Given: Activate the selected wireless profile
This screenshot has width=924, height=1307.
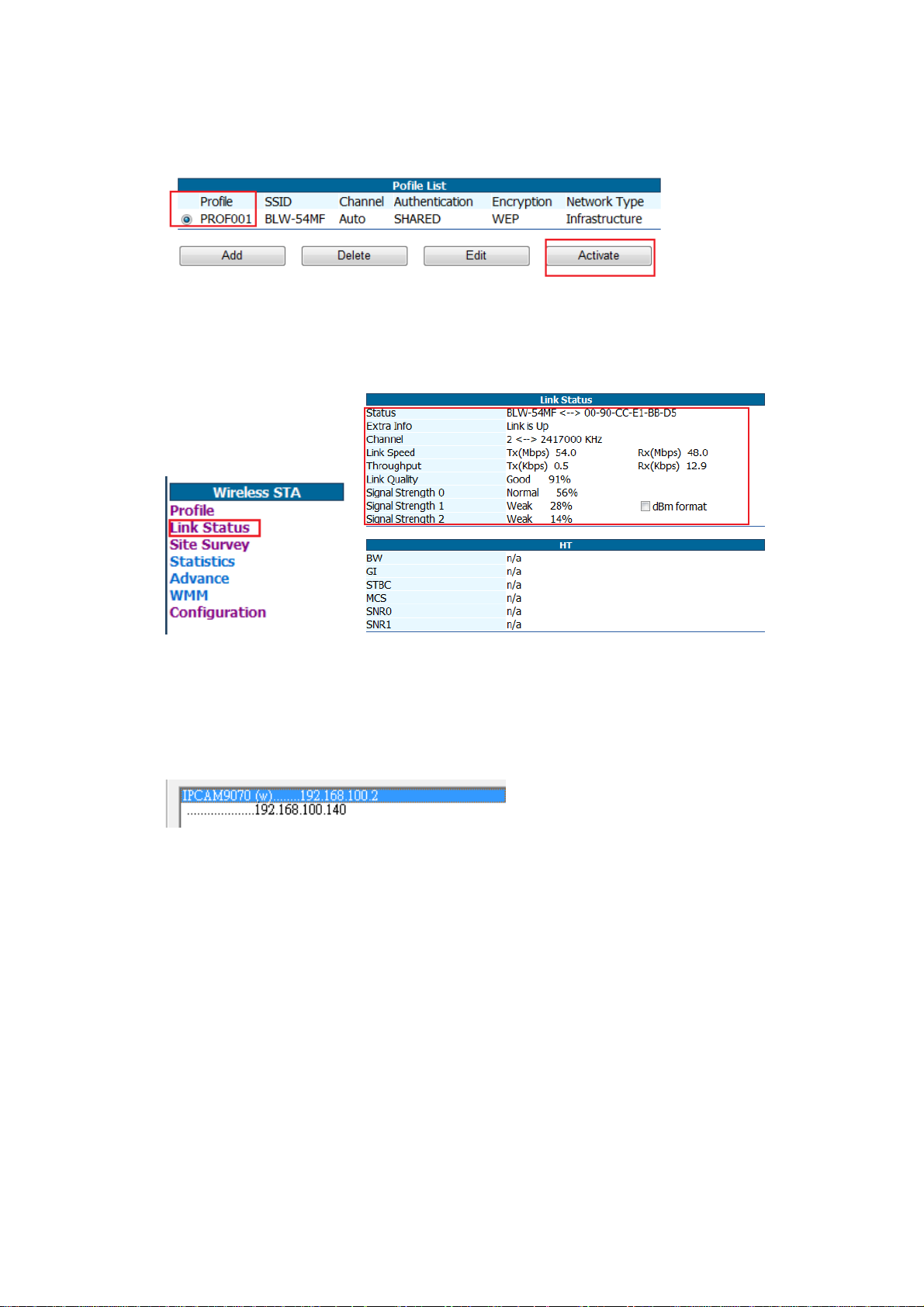Looking at the screenshot, I should [x=599, y=256].
